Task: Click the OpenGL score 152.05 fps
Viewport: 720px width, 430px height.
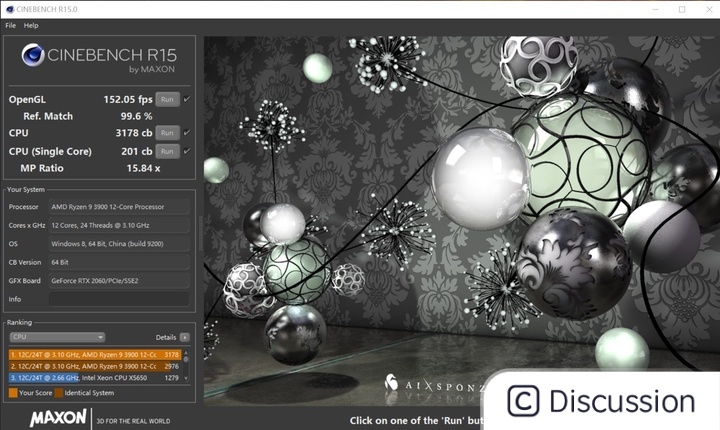Action: pyautogui.click(x=128, y=99)
